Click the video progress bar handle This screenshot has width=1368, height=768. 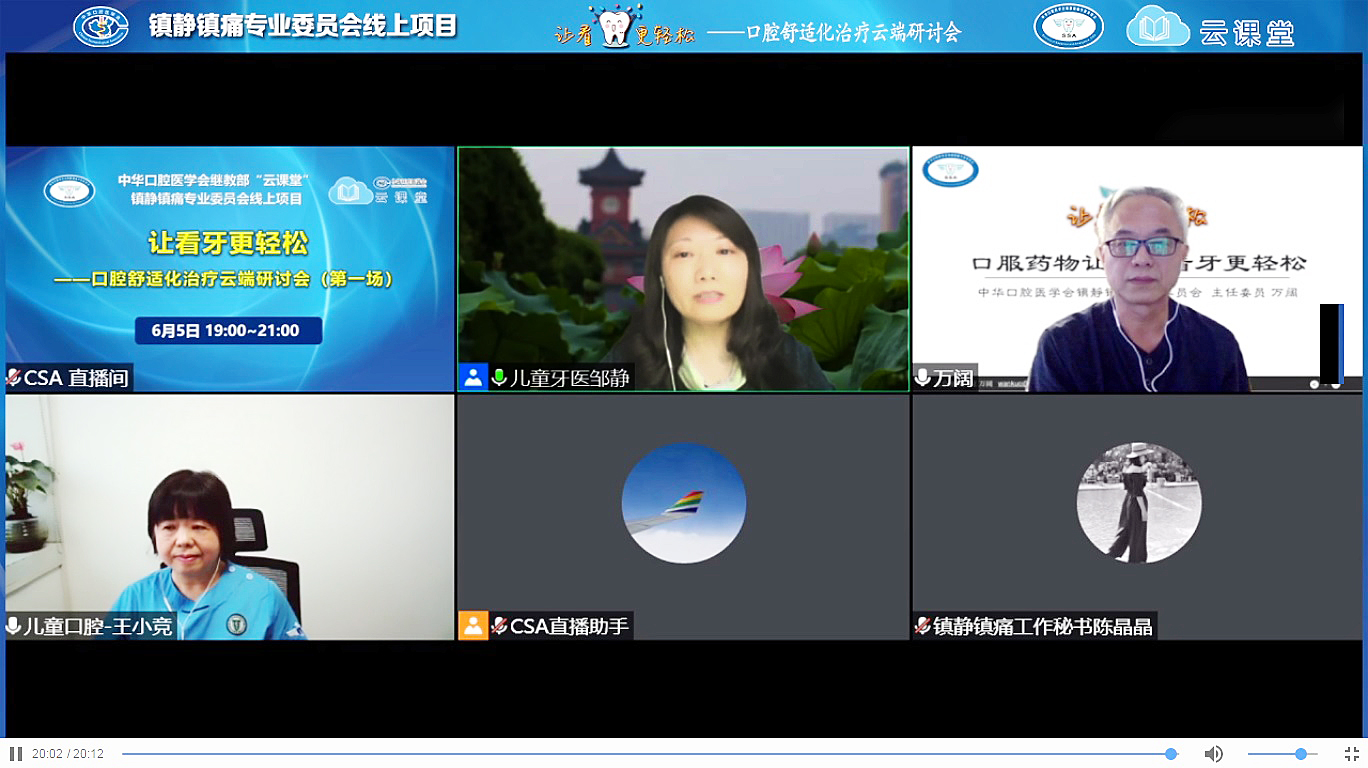[1170, 754]
